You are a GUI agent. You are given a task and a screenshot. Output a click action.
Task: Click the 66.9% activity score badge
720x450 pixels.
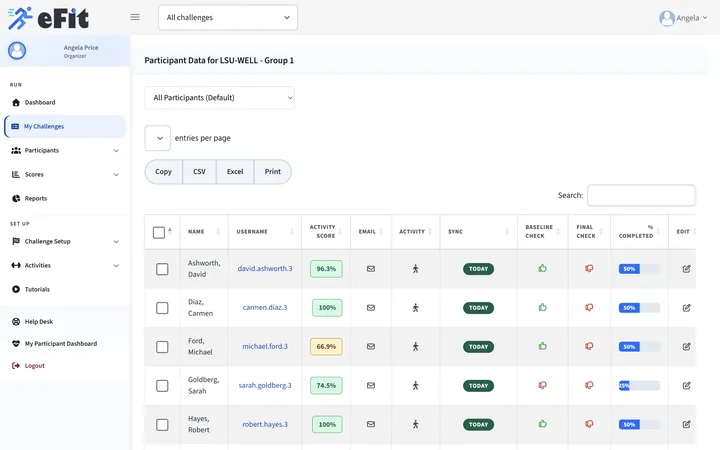[326, 347]
